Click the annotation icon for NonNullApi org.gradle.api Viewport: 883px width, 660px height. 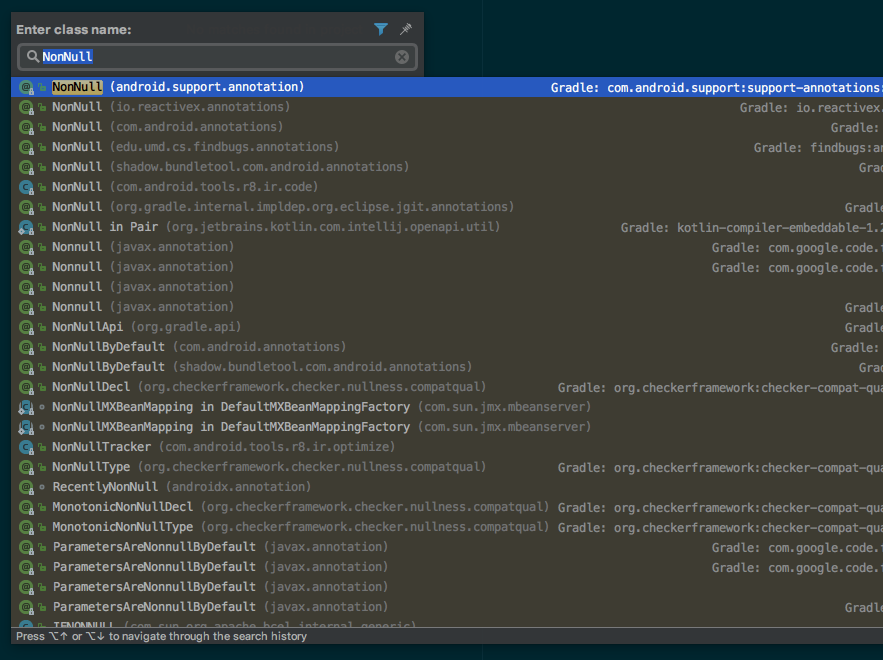click(x=24, y=327)
